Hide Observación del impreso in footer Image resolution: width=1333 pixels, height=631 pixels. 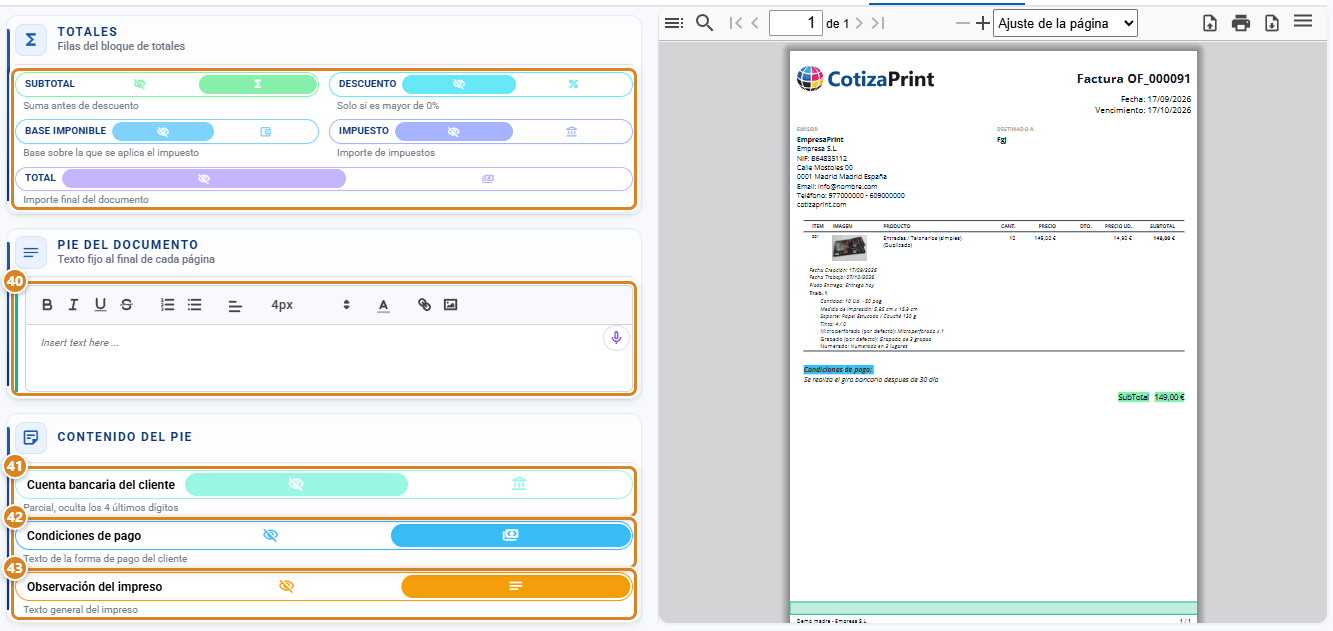point(287,586)
